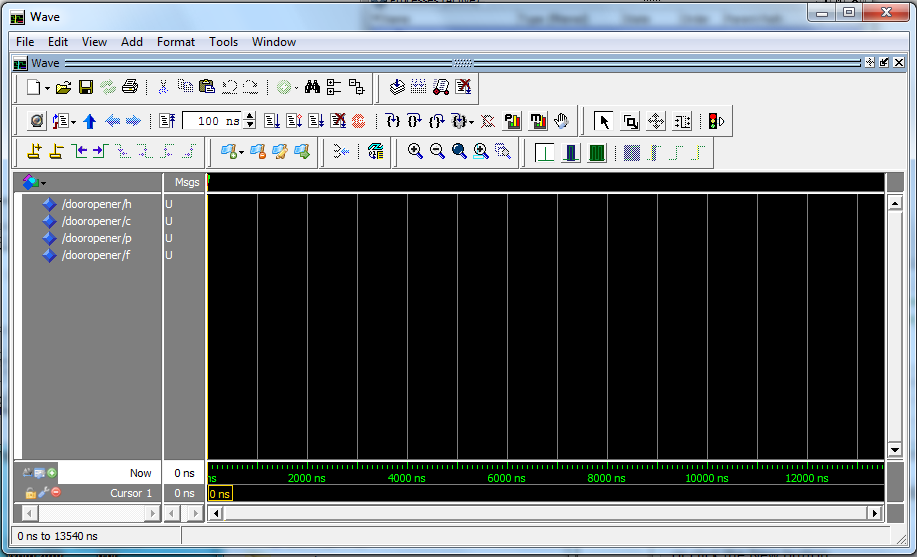This screenshot has width=917, height=557.
Task: Select signal /dooropener/h
Action: pyautogui.click(x=96, y=204)
